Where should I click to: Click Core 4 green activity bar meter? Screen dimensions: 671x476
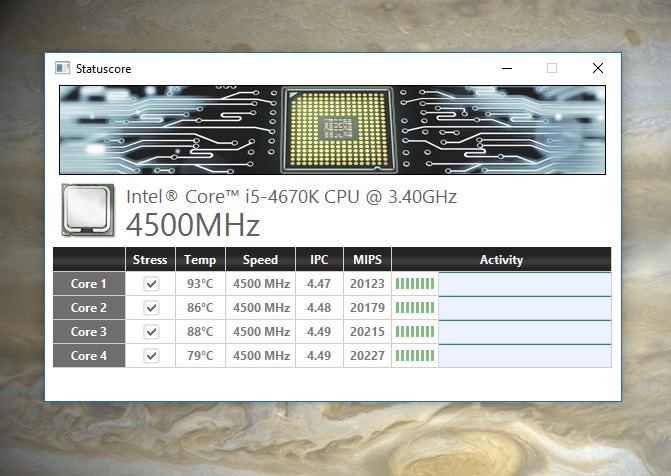pyautogui.click(x=415, y=356)
